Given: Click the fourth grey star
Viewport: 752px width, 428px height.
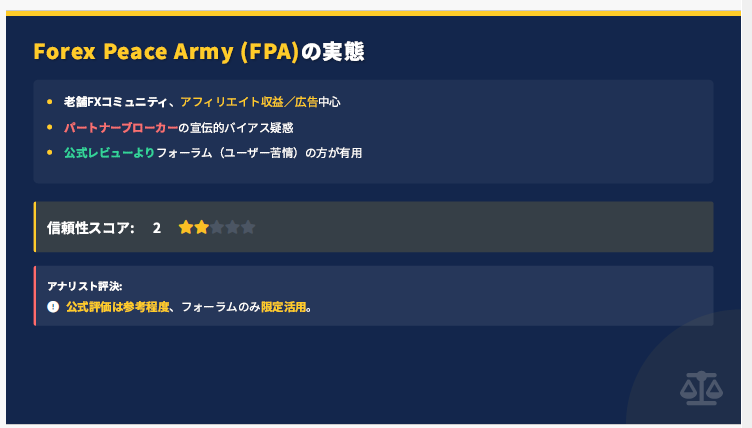Looking at the screenshot, I should point(232,227).
